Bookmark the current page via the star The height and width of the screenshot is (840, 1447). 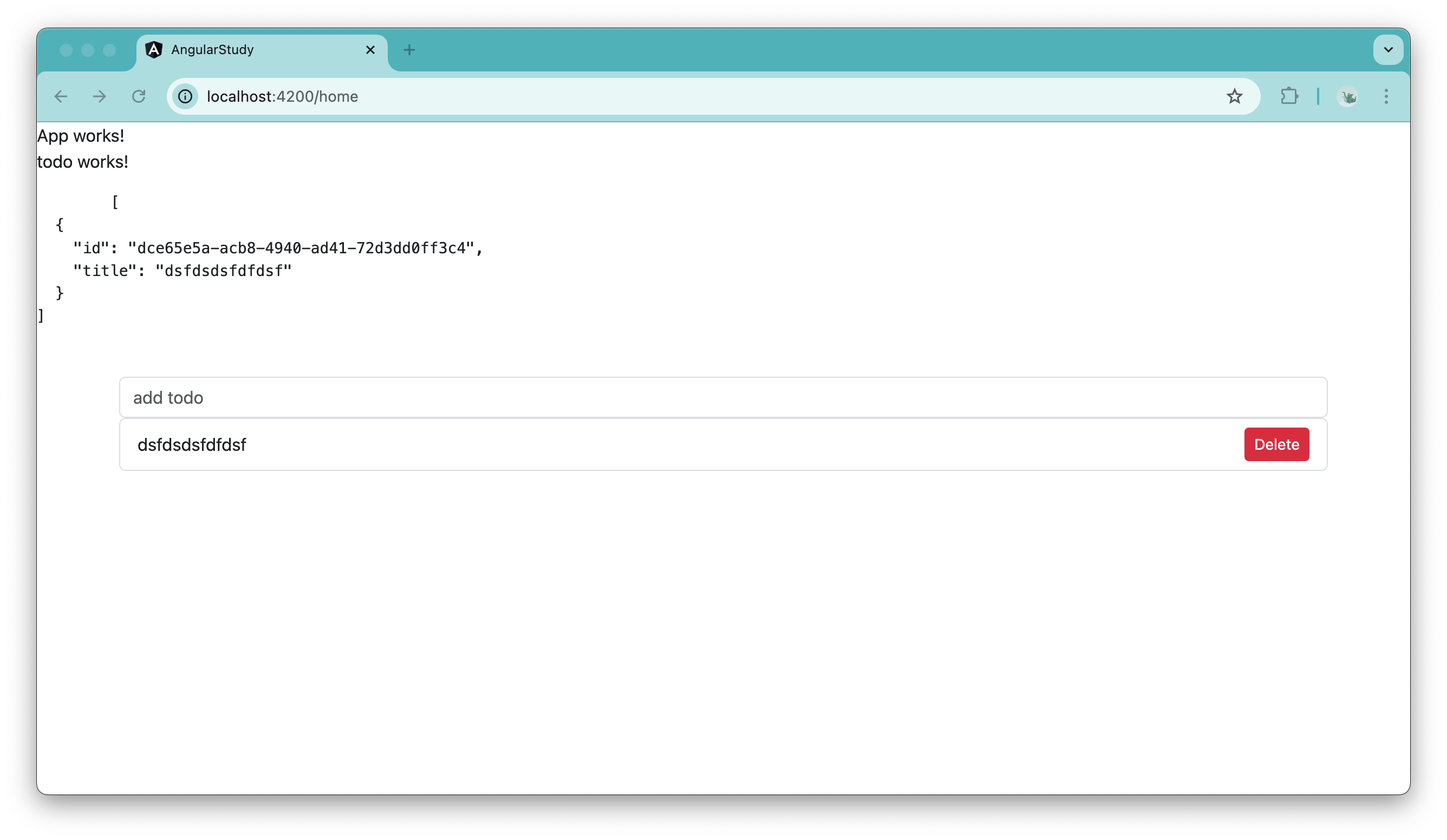point(1235,96)
